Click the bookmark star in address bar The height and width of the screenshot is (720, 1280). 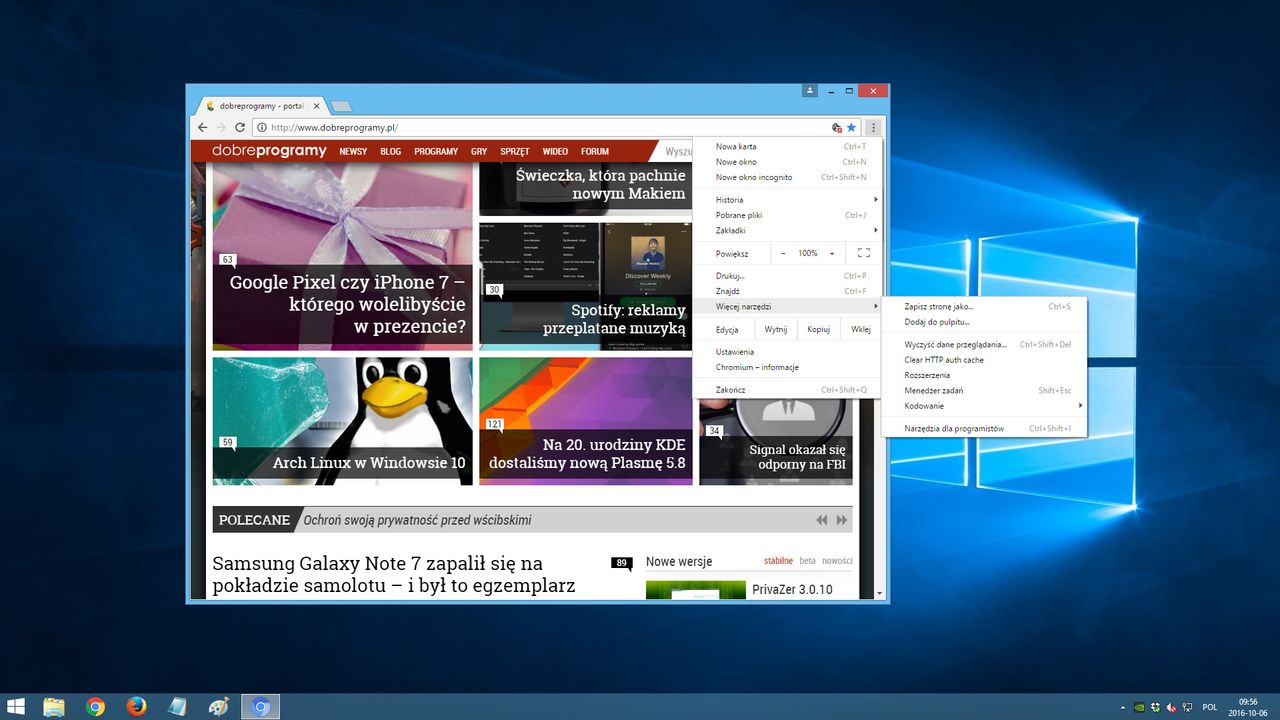(851, 127)
